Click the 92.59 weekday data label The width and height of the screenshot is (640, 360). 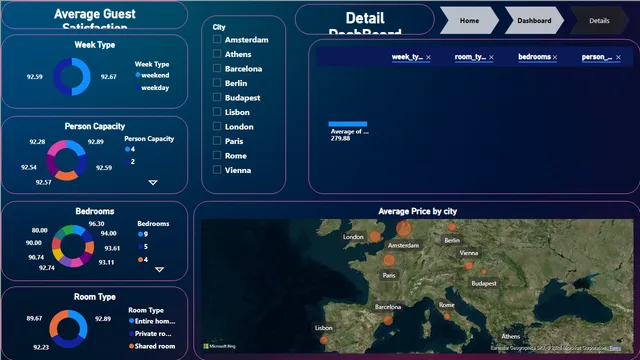tap(35, 76)
